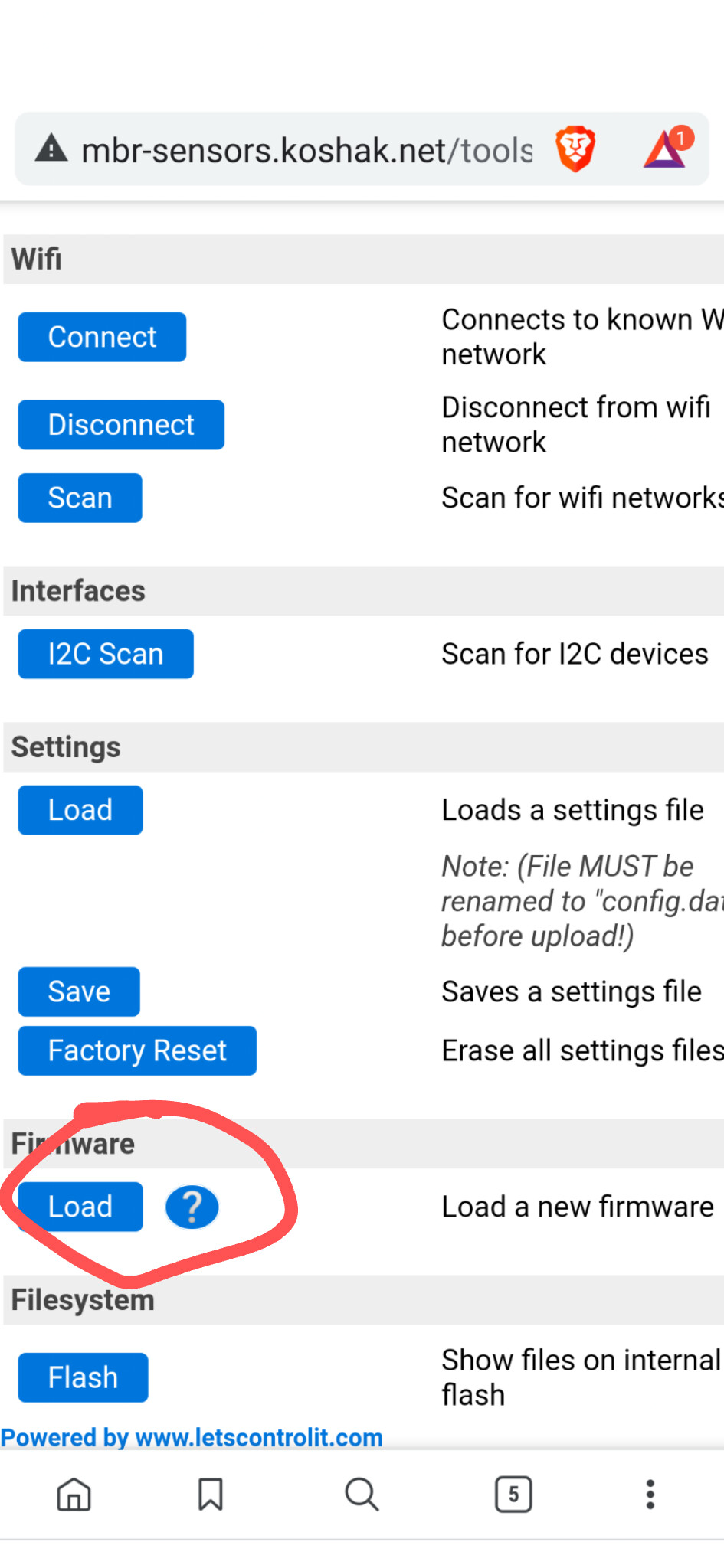Go to browser home page

click(74, 1494)
